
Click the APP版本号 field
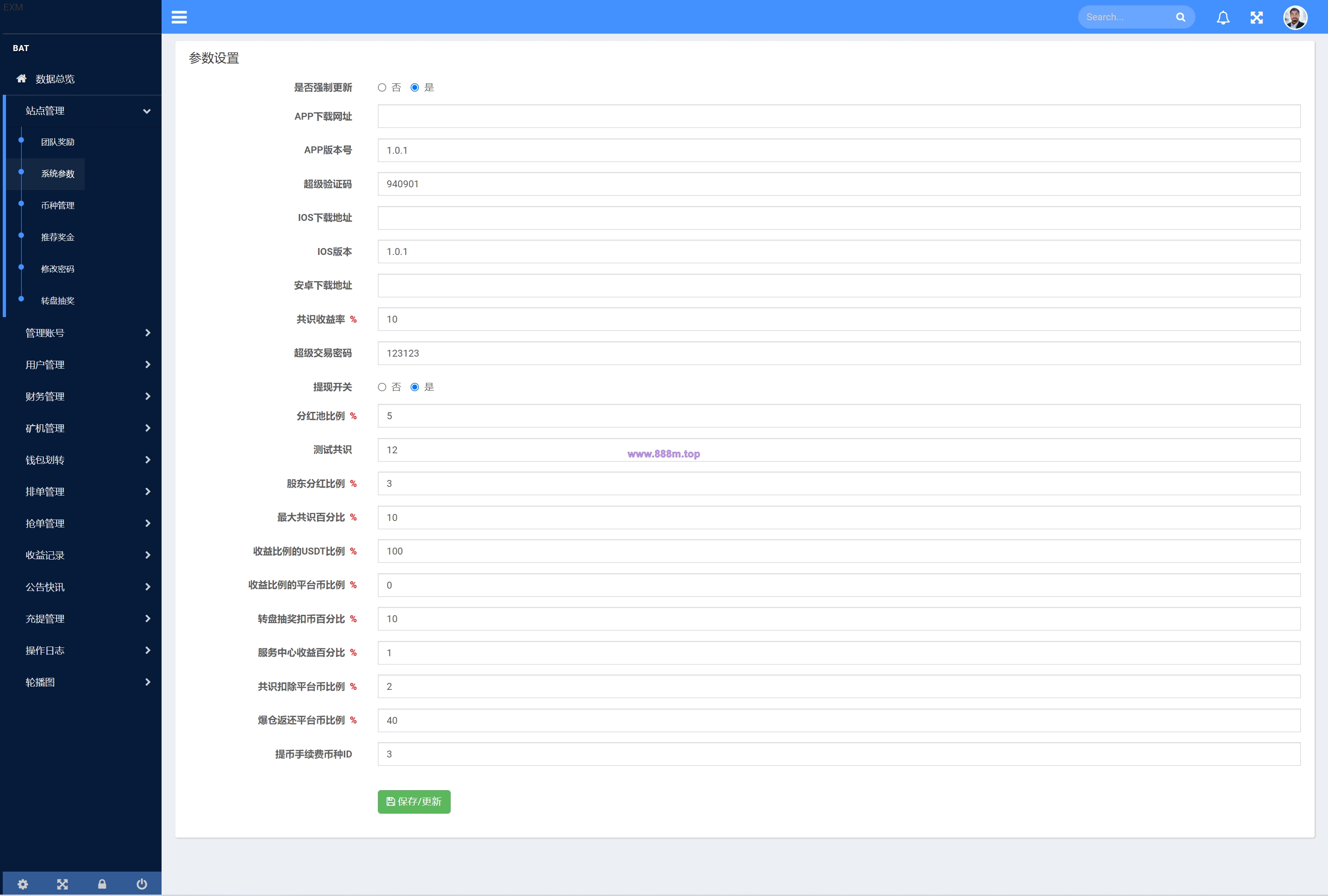[x=838, y=150]
